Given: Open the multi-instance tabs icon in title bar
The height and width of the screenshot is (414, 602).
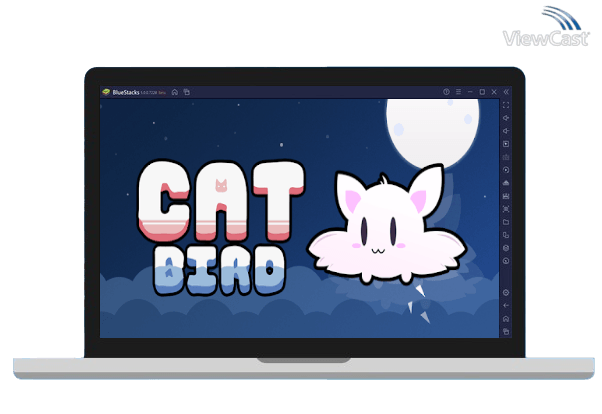Looking at the screenshot, I should tap(187, 92).
